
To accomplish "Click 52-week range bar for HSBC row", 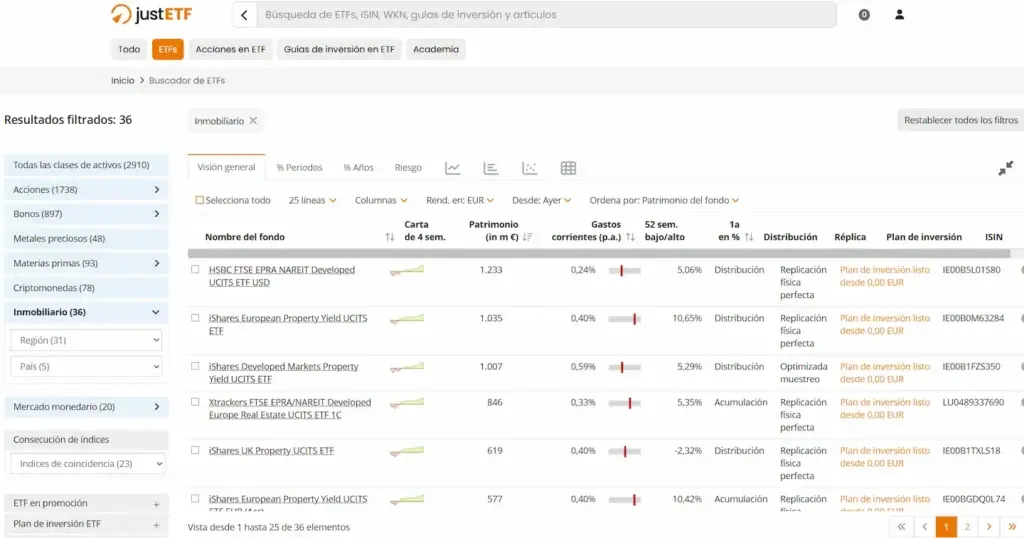I will coord(624,270).
